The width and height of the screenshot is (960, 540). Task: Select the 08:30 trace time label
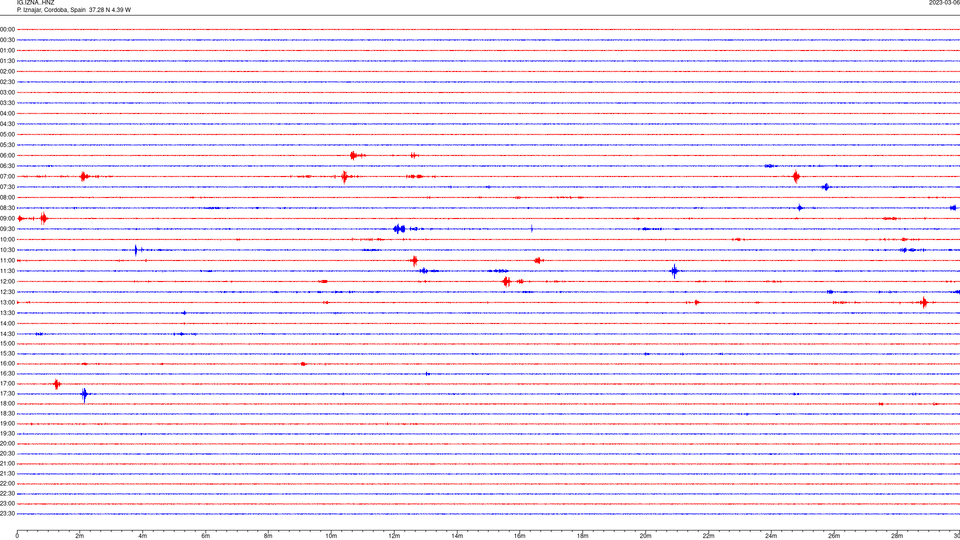(x=7, y=208)
